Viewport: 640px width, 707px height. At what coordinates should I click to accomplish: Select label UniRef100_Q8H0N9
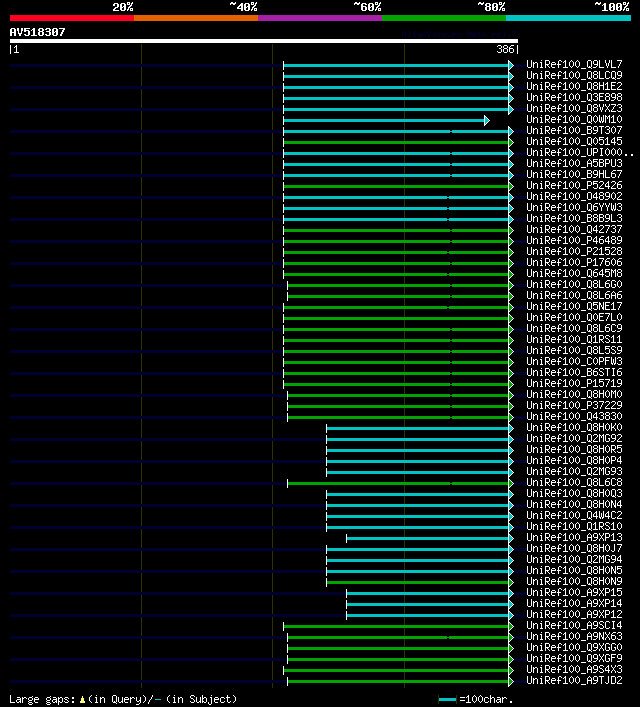574,581
